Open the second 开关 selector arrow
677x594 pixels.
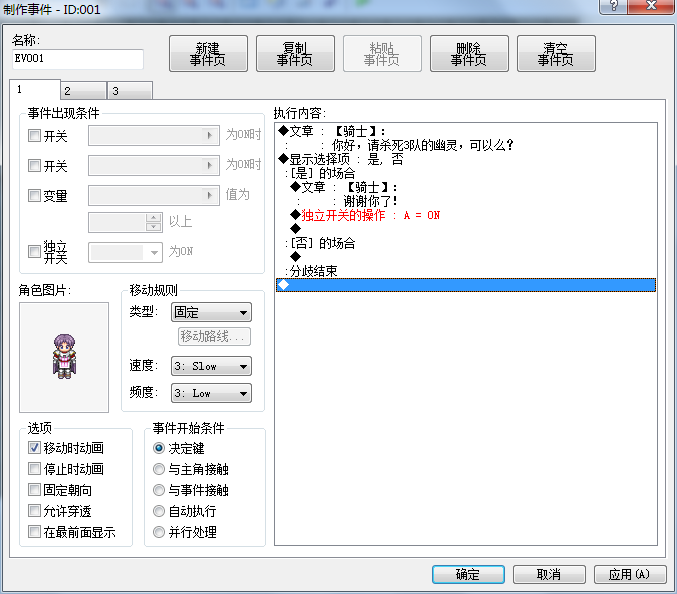coord(210,165)
